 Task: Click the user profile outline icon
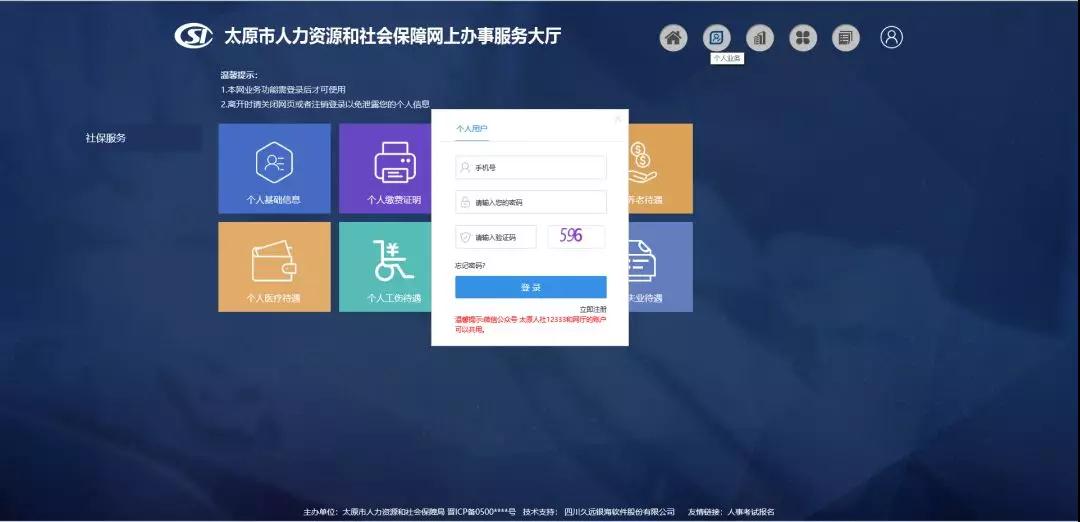tap(891, 37)
